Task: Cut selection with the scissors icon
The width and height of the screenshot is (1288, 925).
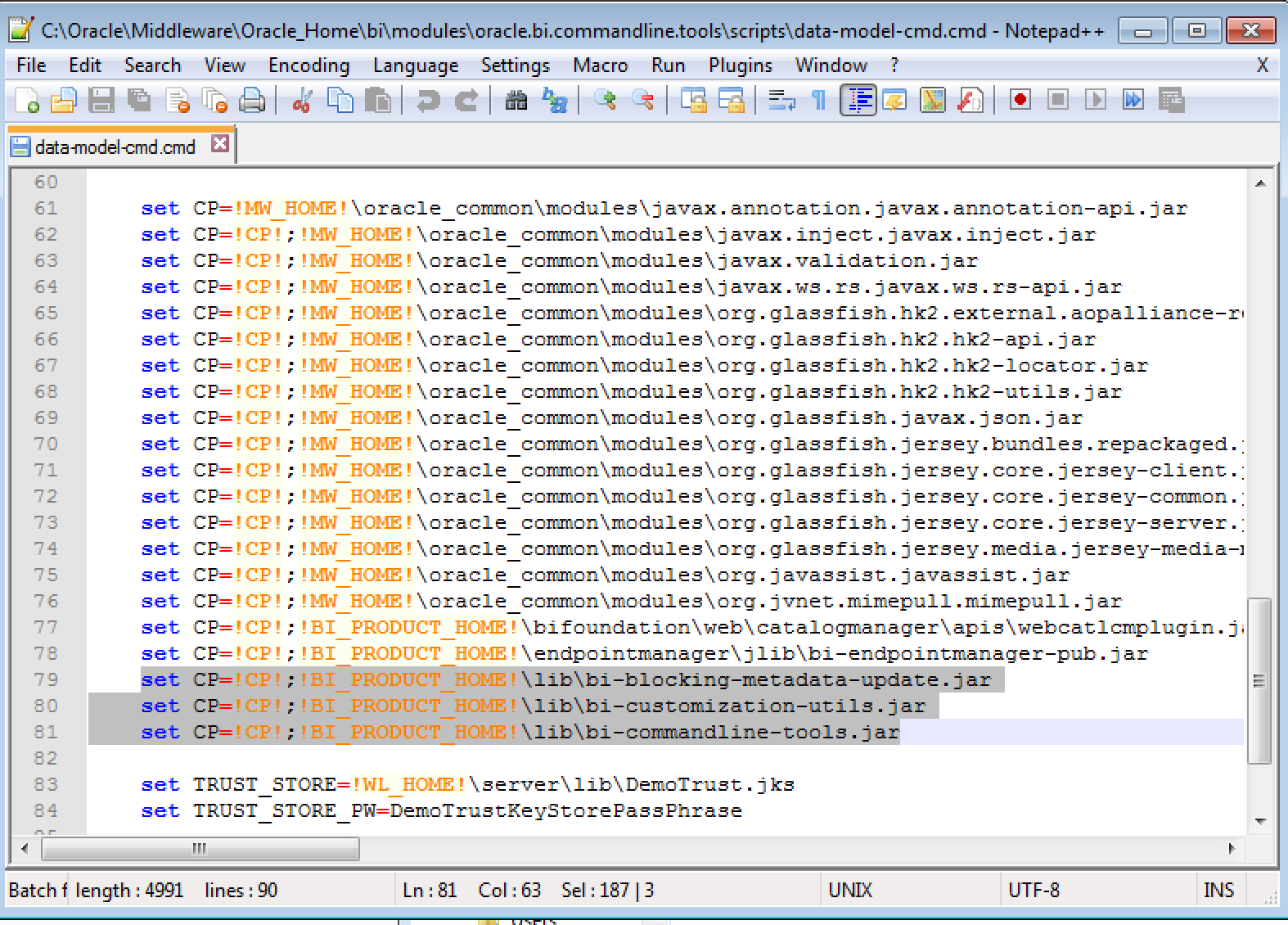Action: click(x=302, y=101)
